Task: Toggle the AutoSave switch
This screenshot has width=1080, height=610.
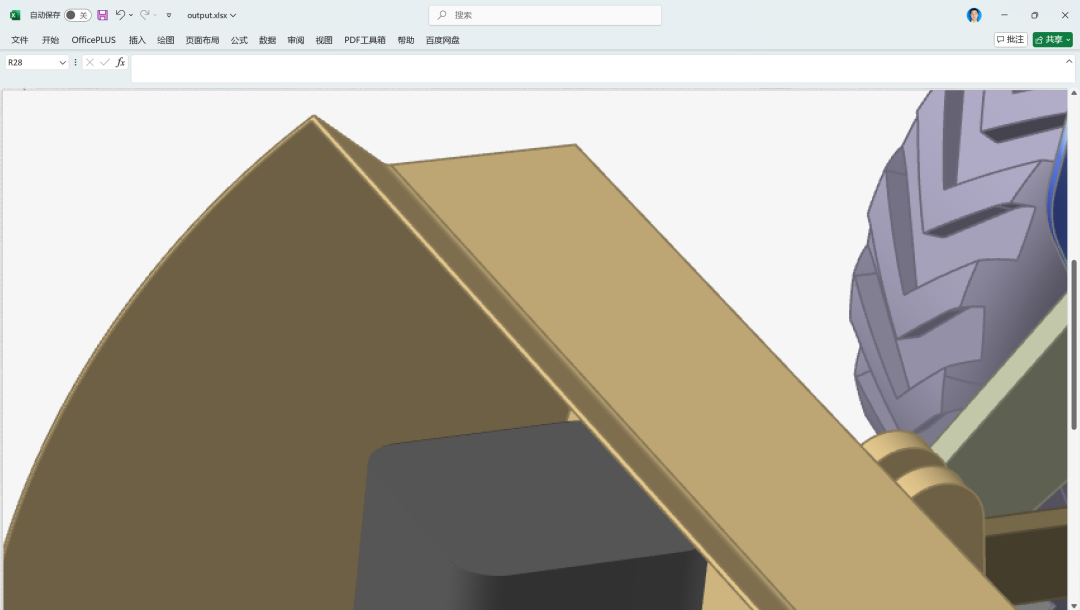Action: (x=78, y=15)
